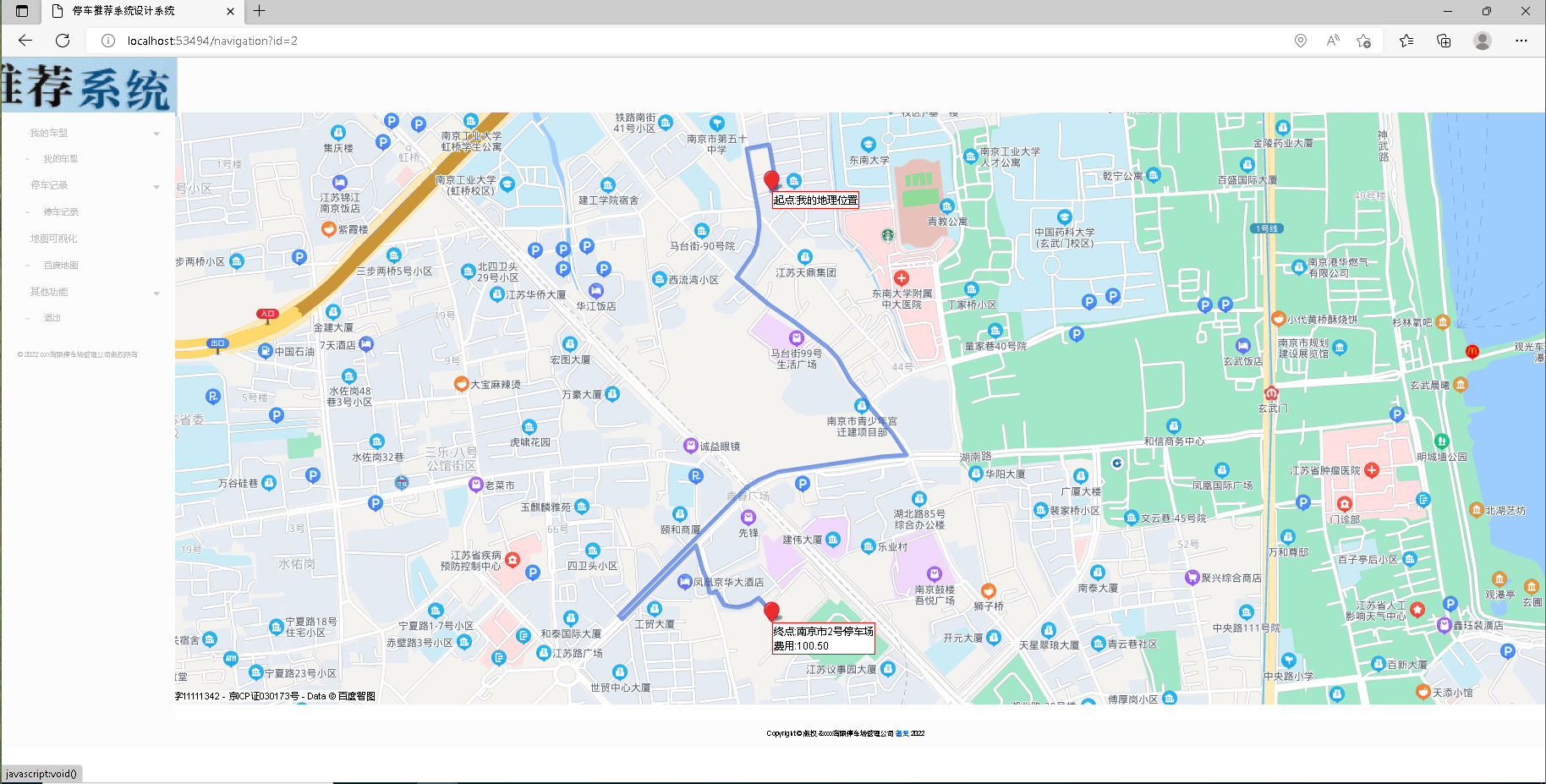Select the 地图可视化 menu heading
1546x784 pixels.
click(x=54, y=238)
